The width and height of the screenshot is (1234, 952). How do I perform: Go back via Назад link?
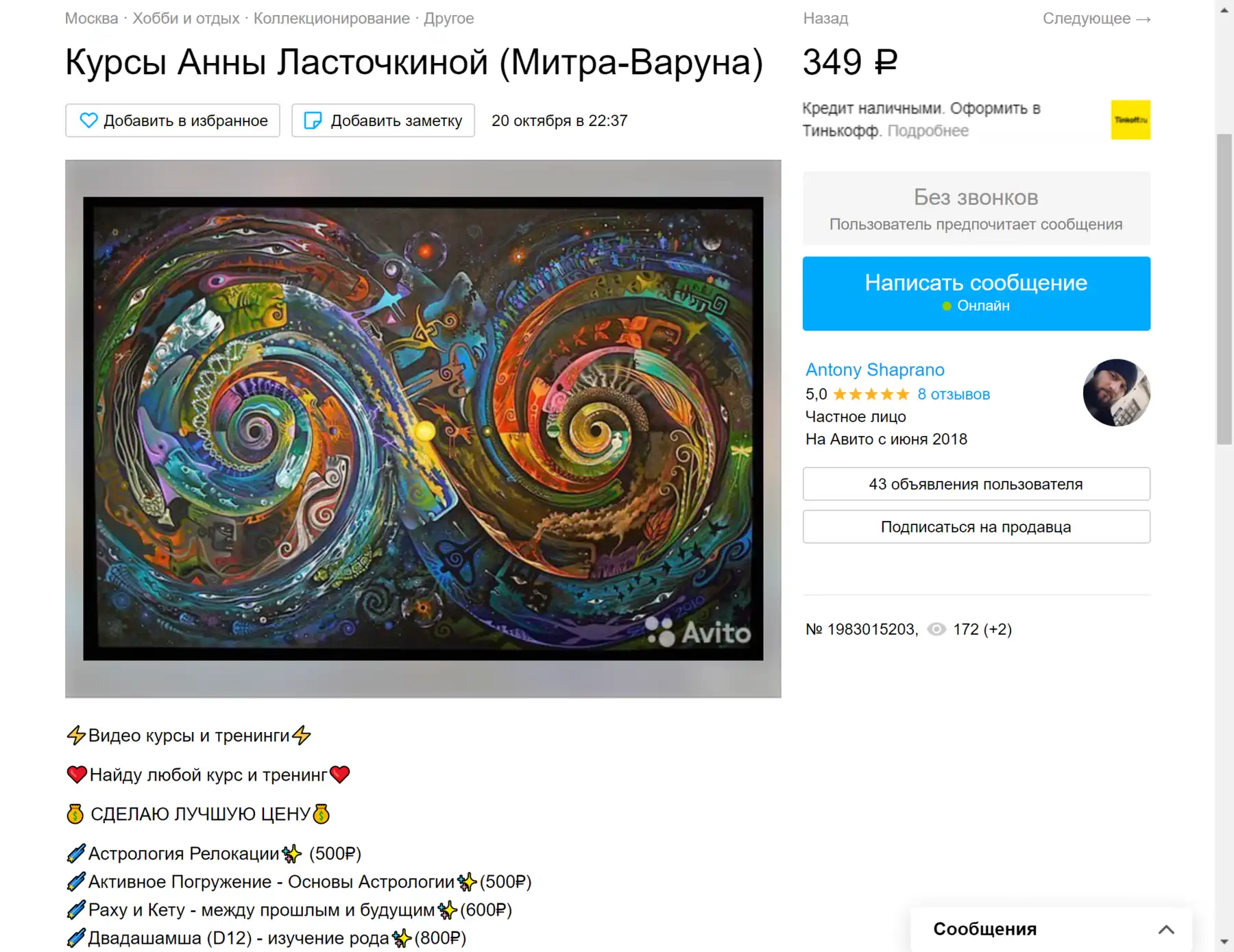coord(825,19)
